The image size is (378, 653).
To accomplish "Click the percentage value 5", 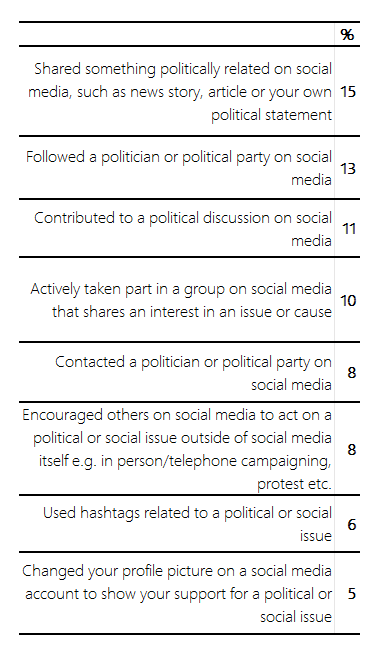I will (x=352, y=593).
